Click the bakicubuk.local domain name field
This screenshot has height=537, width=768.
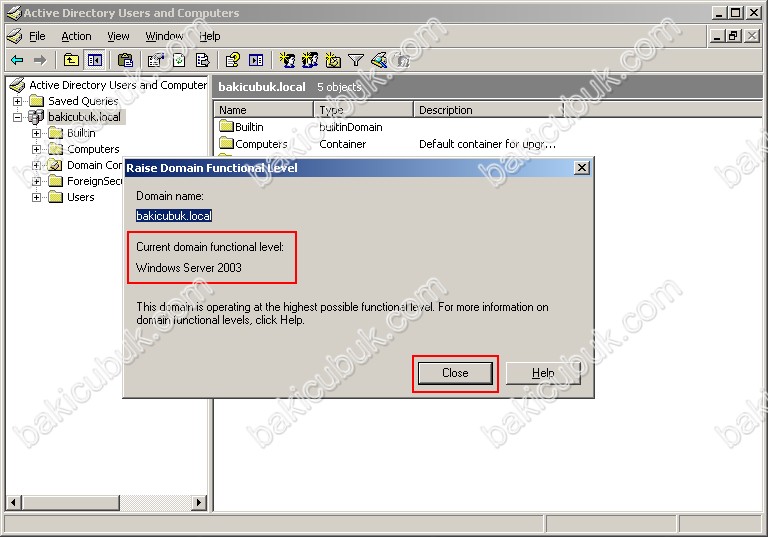point(174,216)
